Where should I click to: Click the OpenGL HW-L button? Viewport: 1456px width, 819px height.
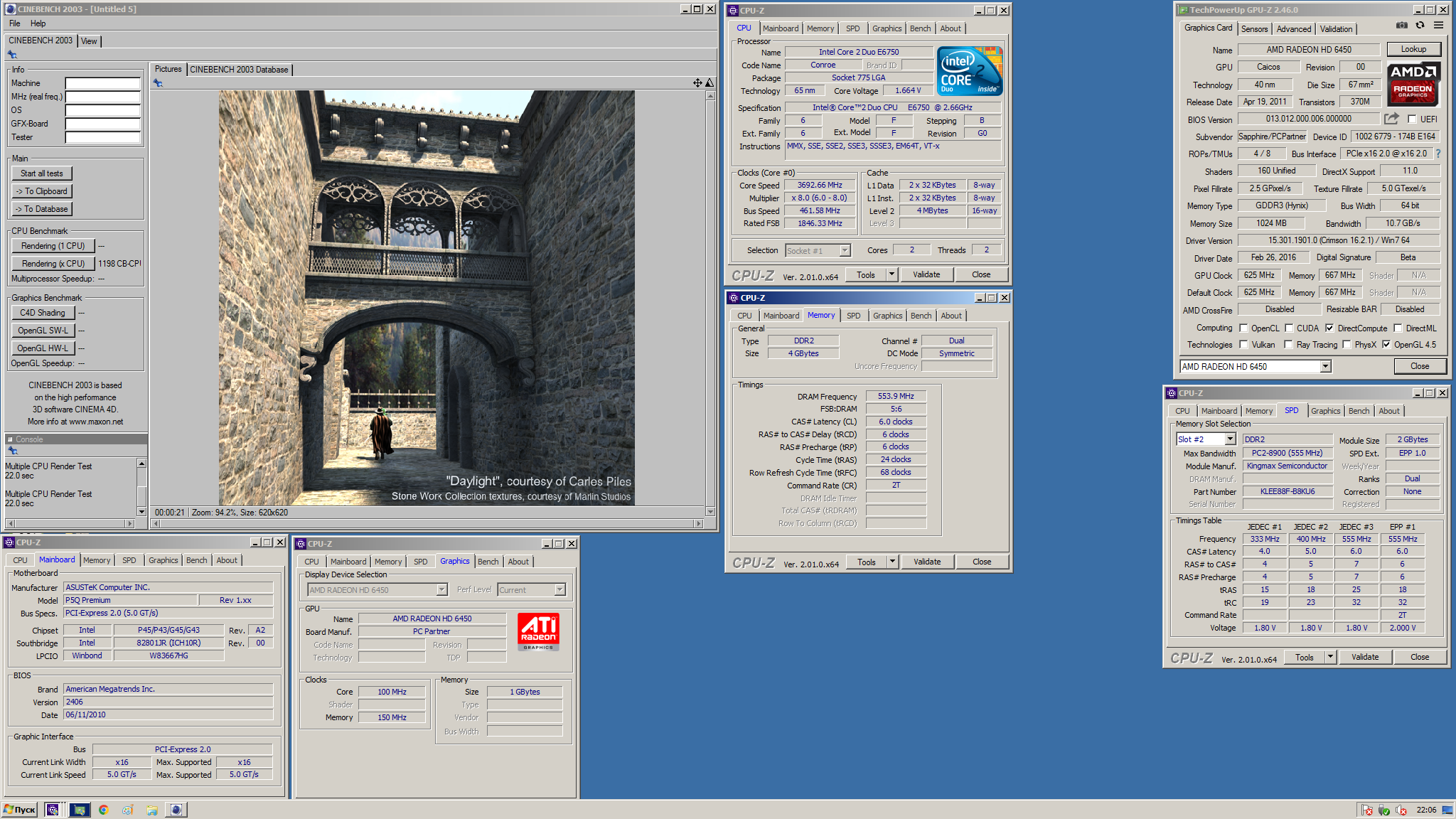[43, 348]
